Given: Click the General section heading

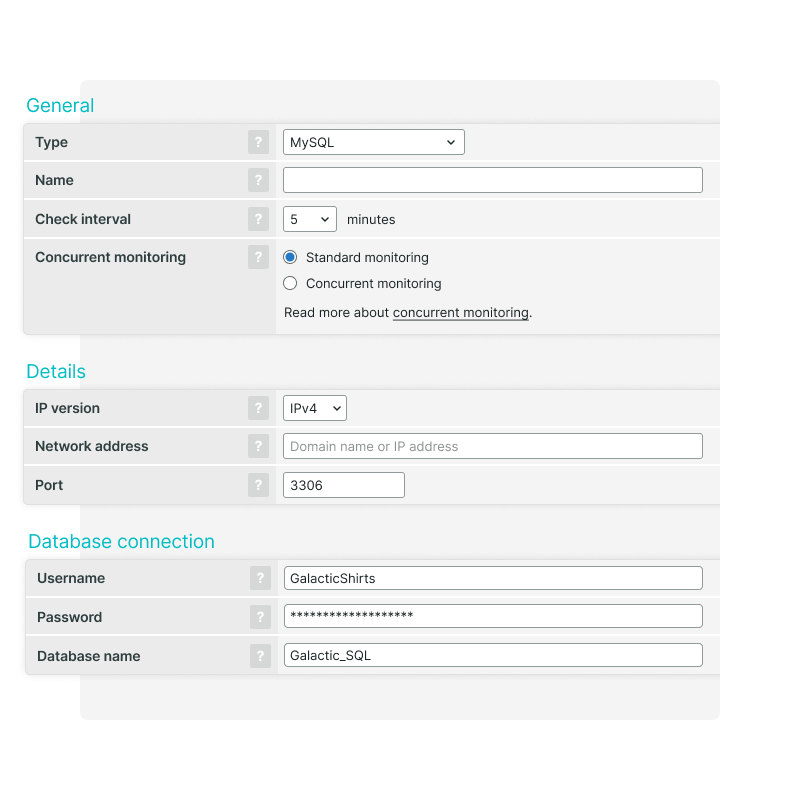Looking at the screenshot, I should click(60, 106).
